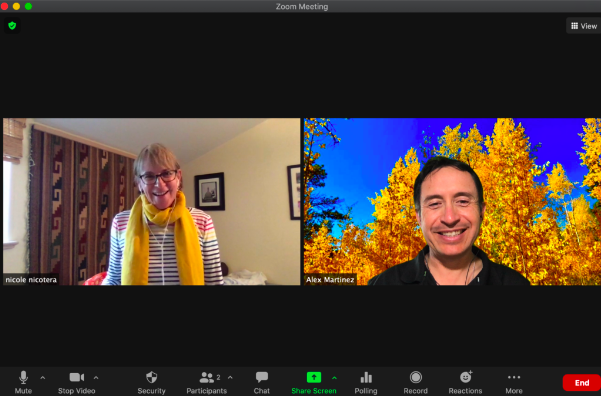Start recording with Record button
This screenshot has height=396, width=601.
(415, 382)
